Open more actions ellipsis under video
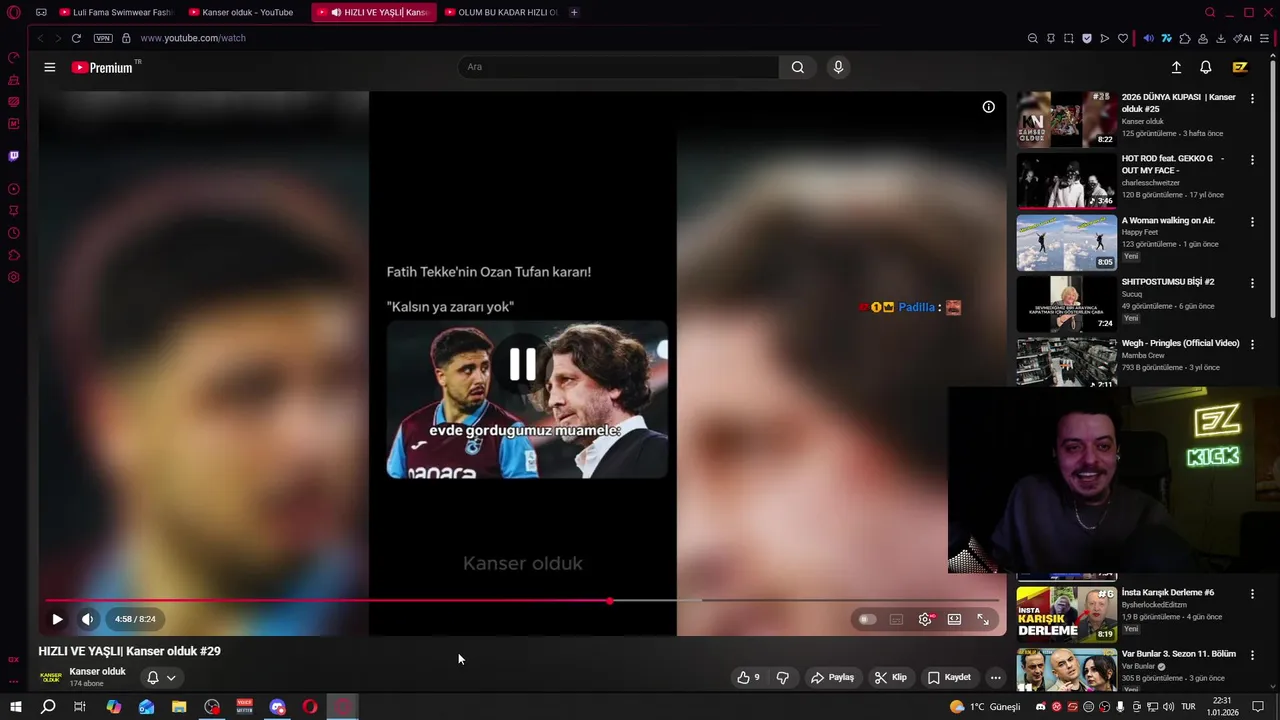 [995, 677]
